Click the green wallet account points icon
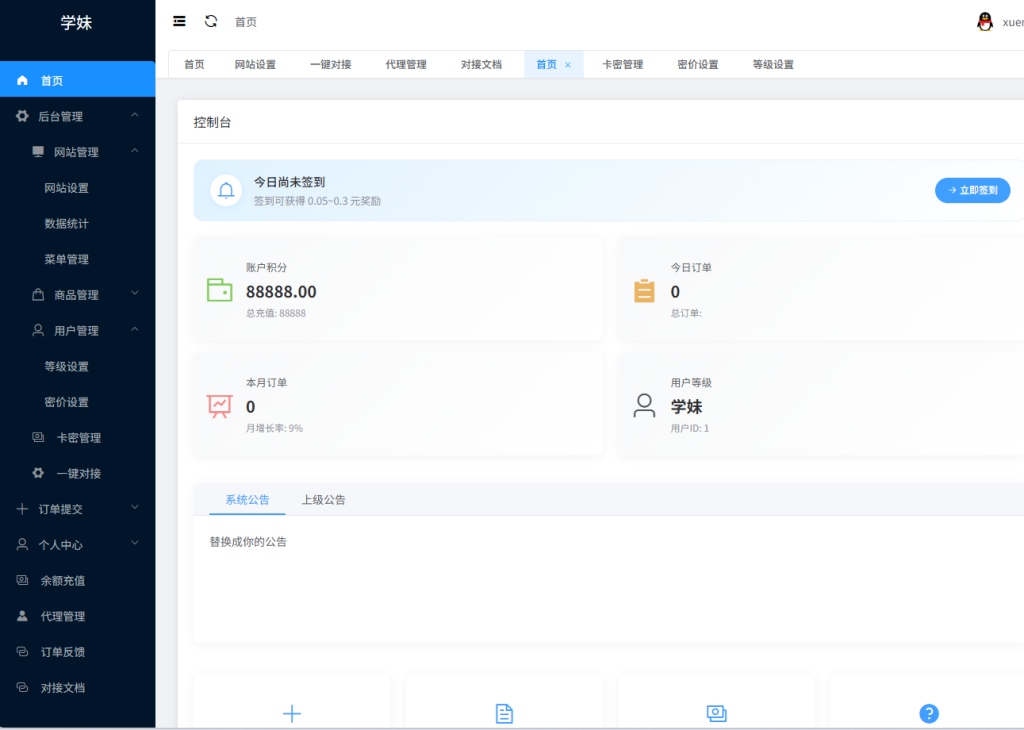The height and width of the screenshot is (730, 1024). [219, 290]
